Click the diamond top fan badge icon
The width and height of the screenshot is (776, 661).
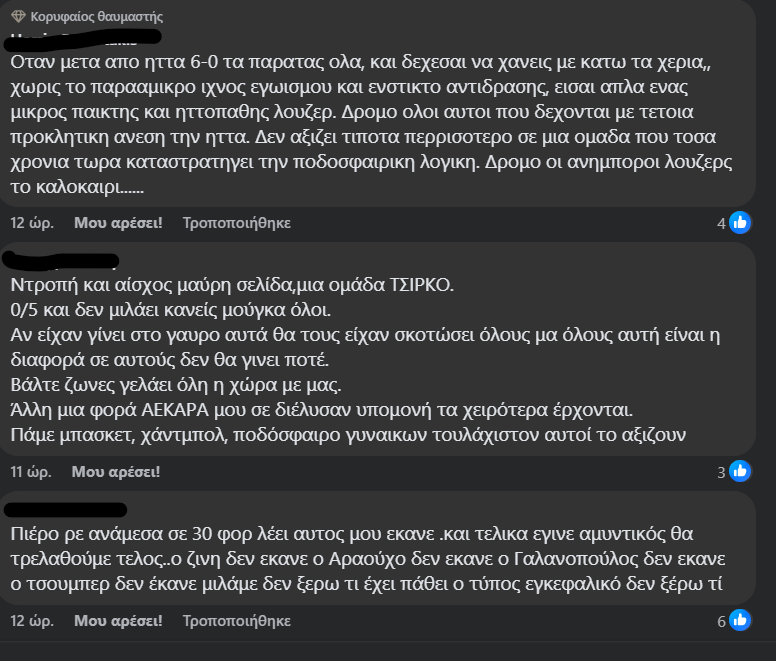tap(18, 16)
